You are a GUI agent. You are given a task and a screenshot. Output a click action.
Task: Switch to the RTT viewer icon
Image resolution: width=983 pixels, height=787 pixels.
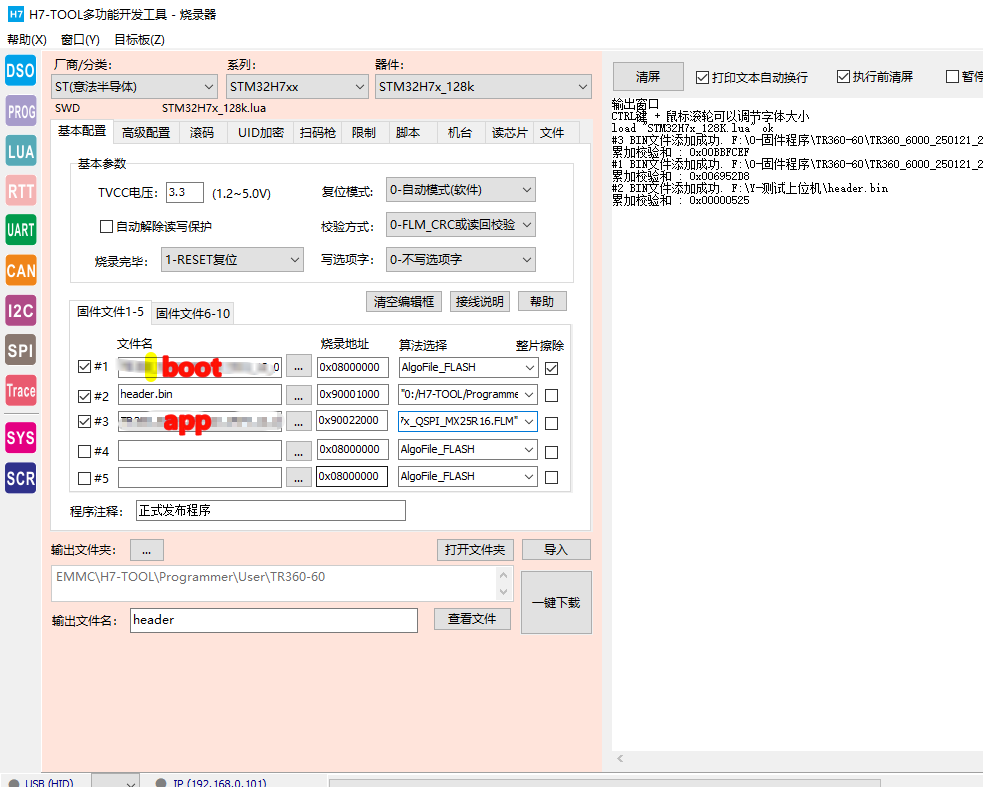click(x=21, y=191)
